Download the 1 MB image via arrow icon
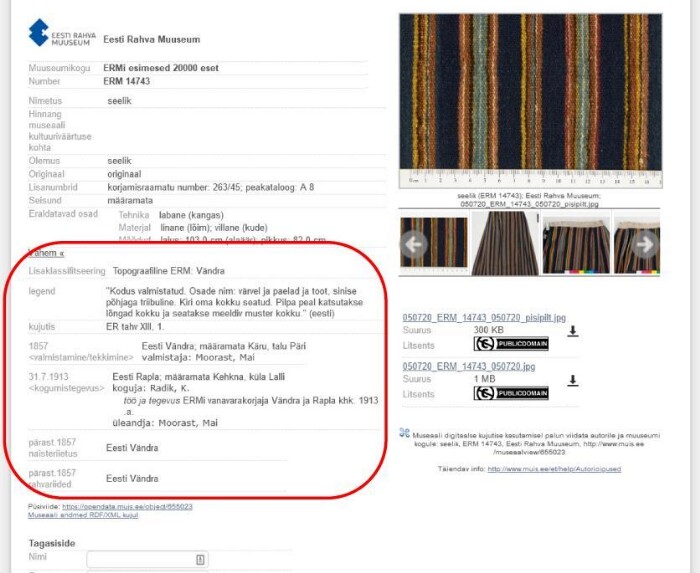 tap(573, 380)
